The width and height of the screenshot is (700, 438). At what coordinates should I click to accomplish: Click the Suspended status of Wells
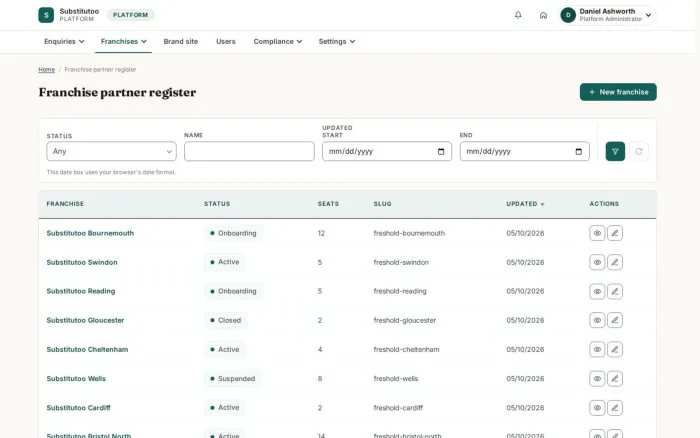(x=233, y=379)
